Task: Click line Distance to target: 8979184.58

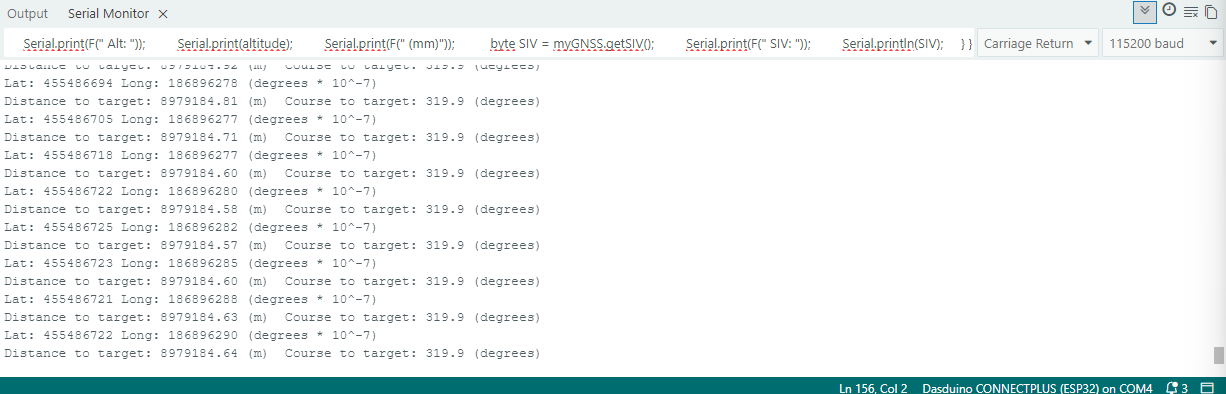Action: point(272,209)
